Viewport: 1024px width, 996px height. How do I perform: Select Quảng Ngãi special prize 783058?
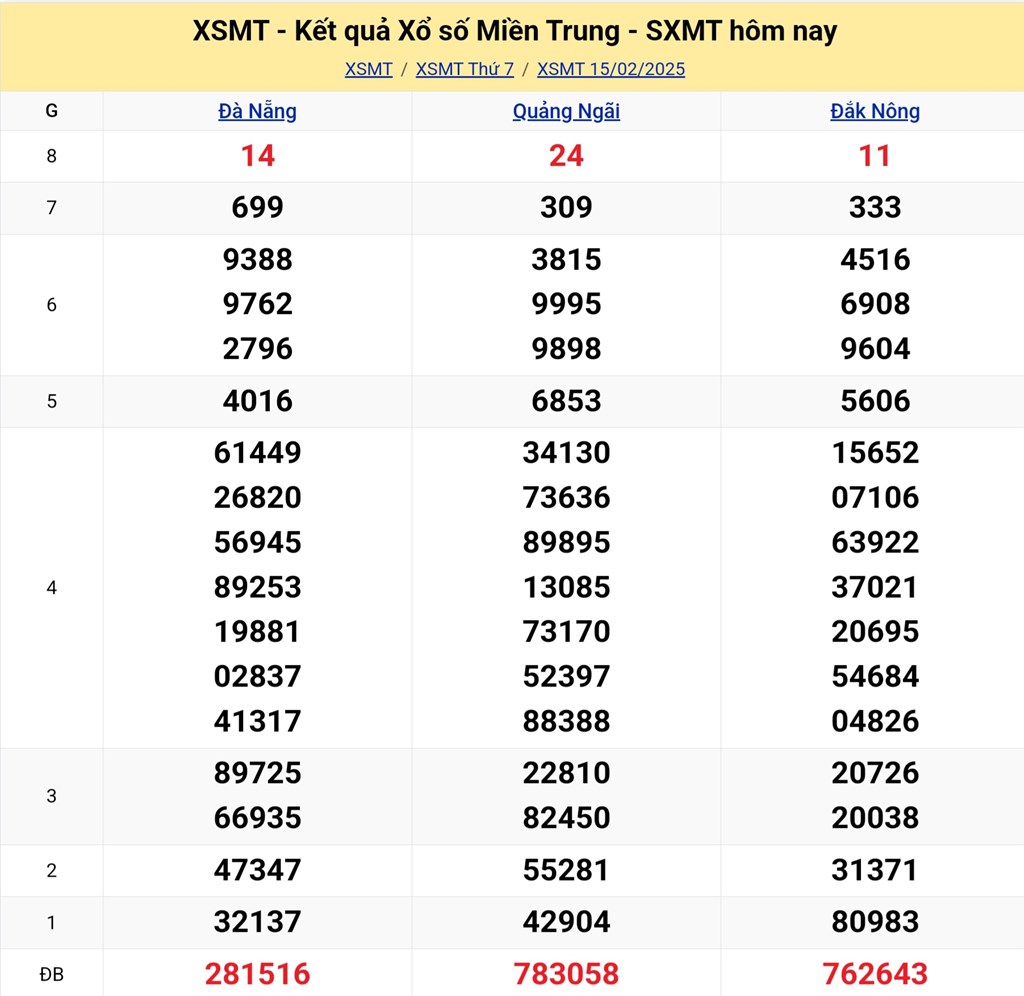[566, 973]
